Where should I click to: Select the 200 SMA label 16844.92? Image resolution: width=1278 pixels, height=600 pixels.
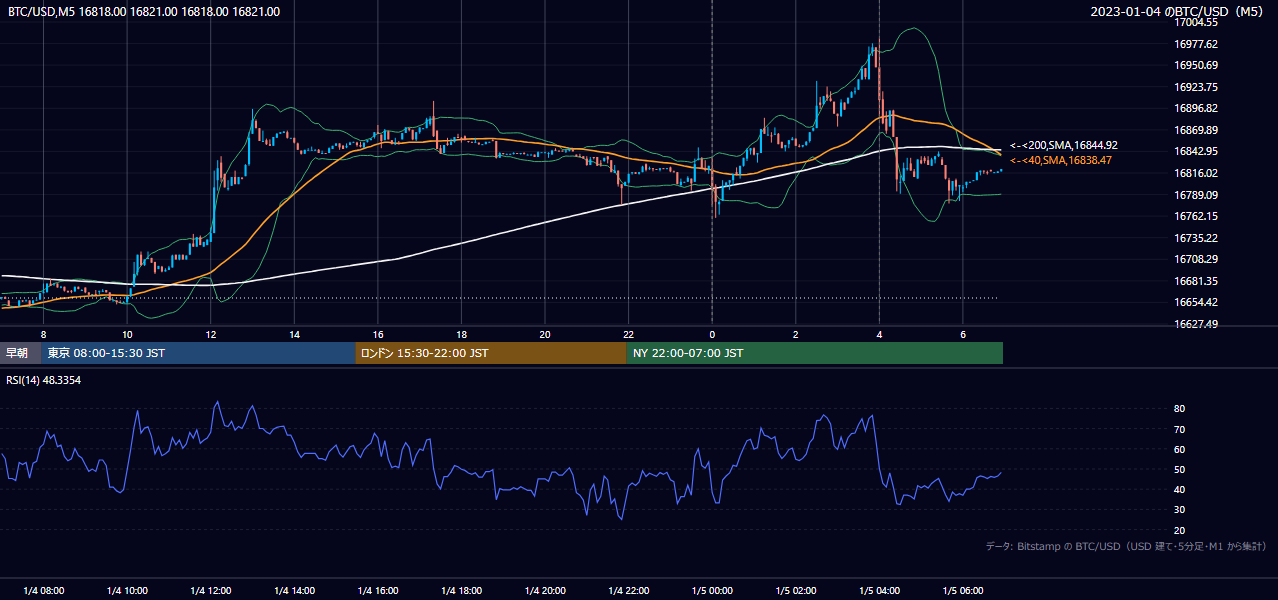click(1064, 145)
